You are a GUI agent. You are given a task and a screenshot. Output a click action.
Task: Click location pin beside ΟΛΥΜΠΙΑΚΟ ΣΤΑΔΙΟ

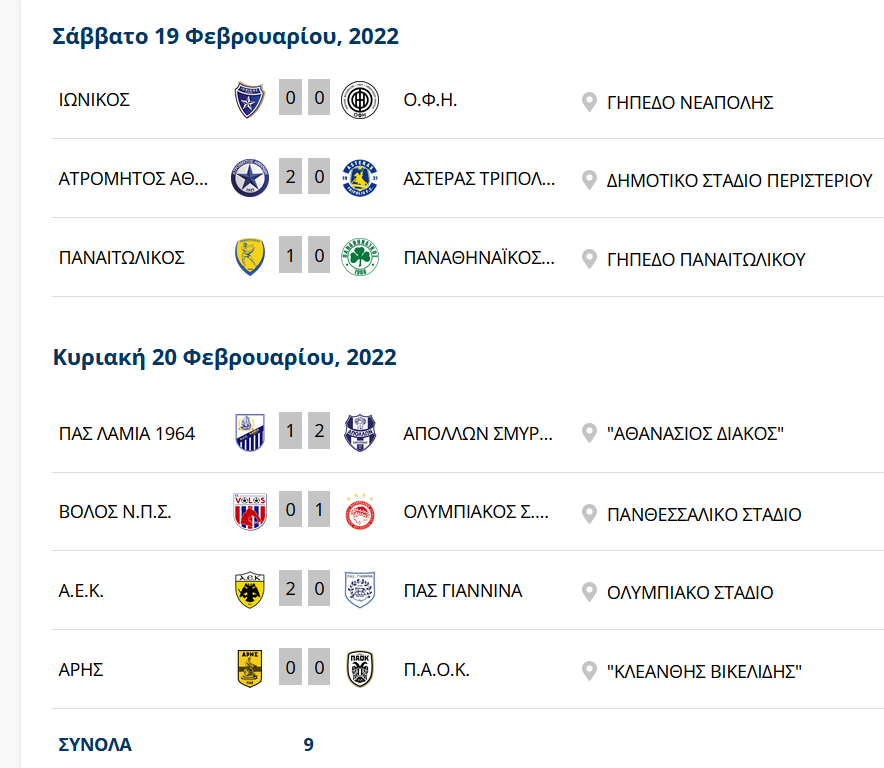[x=589, y=592]
